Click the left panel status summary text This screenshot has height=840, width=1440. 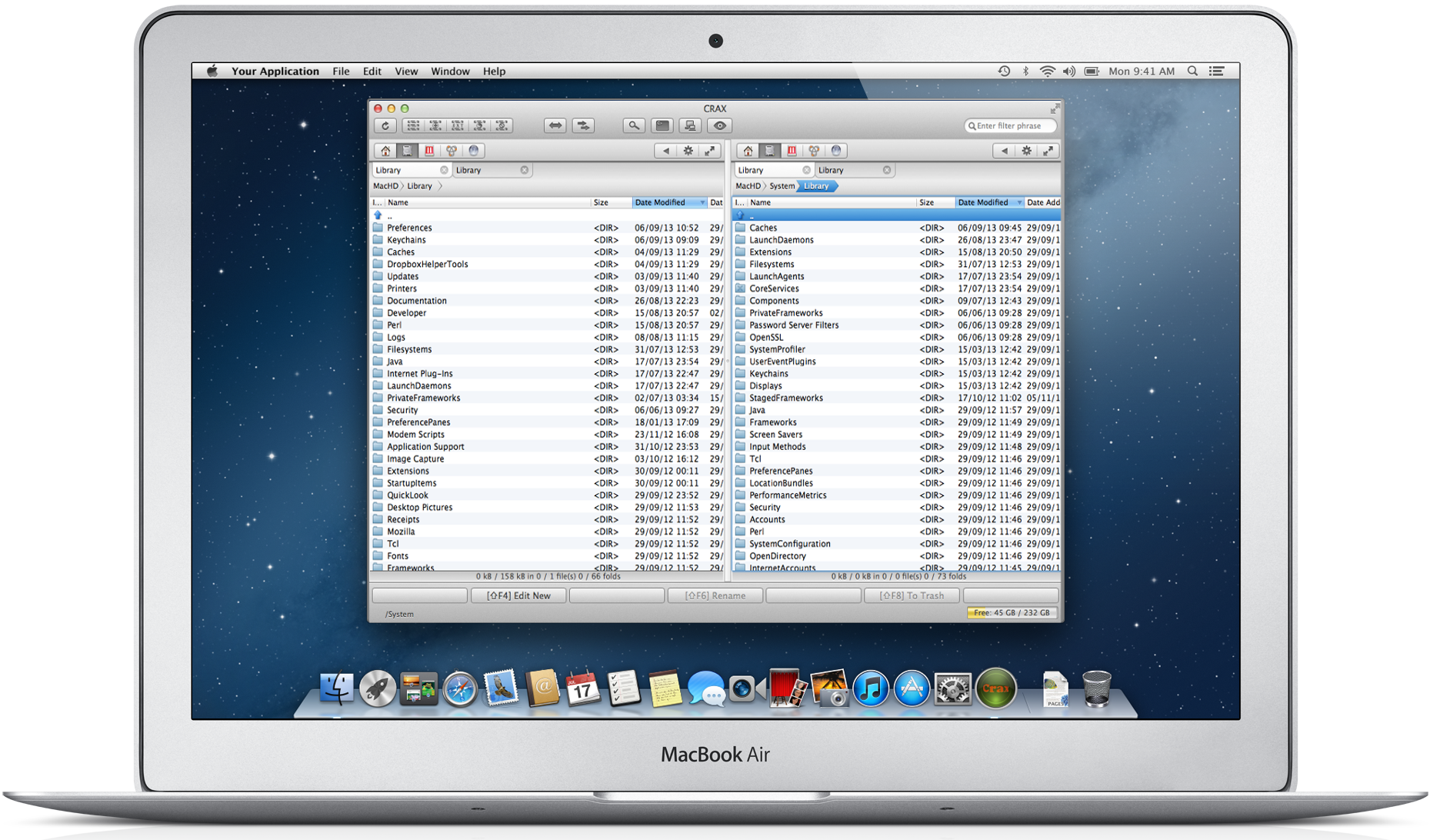click(x=548, y=576)
